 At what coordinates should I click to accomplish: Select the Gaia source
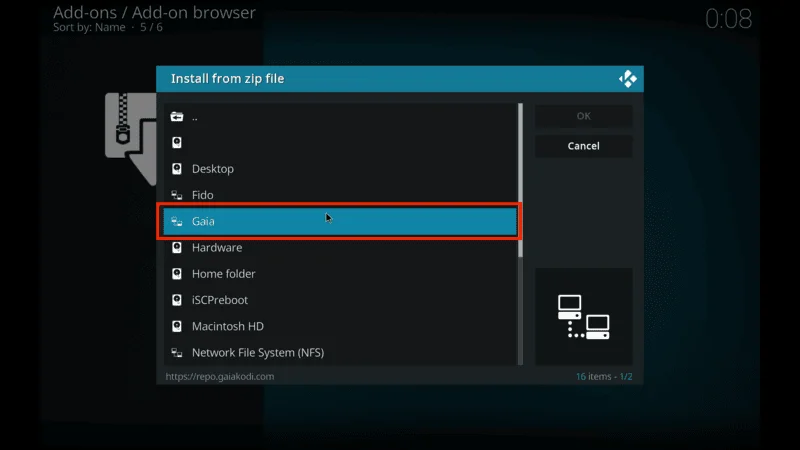340,221
